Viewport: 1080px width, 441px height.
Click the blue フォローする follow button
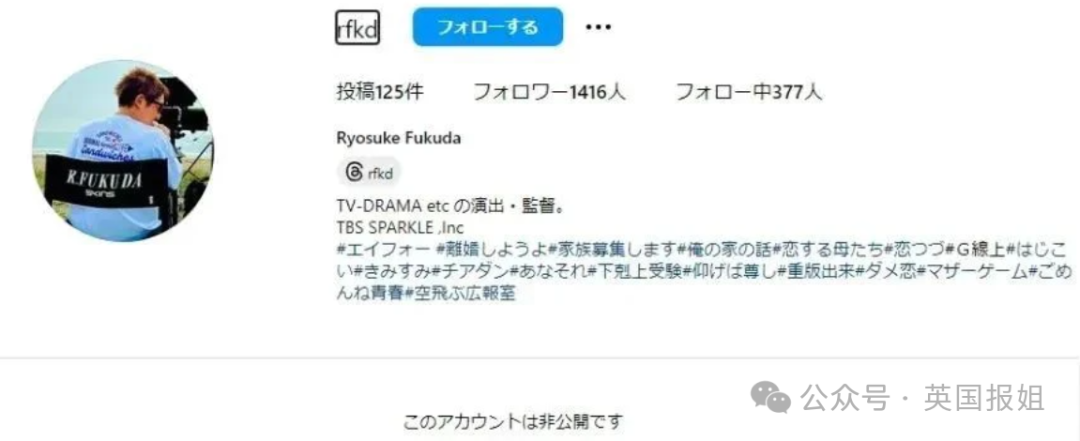pos(488,27)
